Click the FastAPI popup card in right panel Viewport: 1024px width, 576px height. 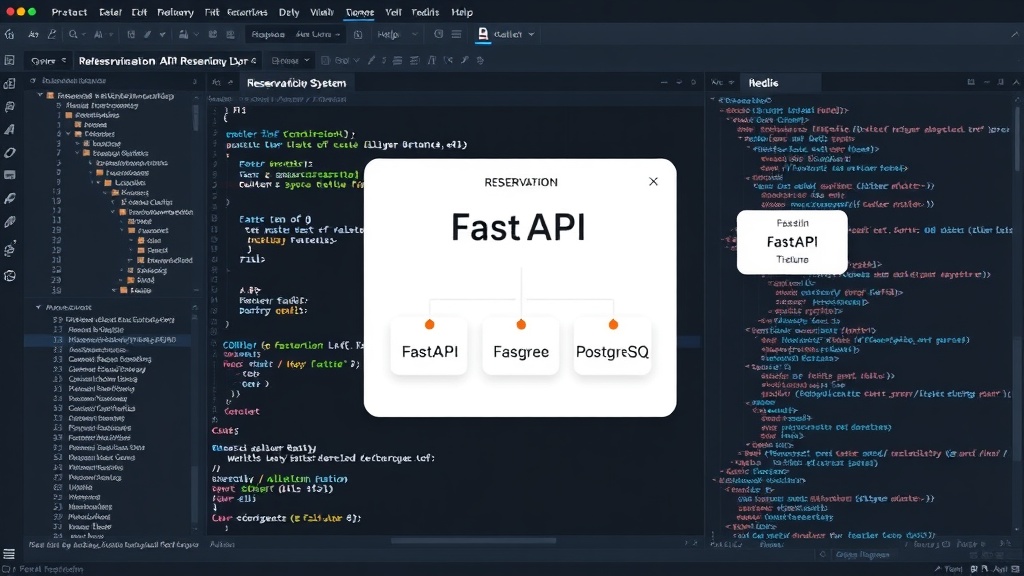(x=792, y=242)
